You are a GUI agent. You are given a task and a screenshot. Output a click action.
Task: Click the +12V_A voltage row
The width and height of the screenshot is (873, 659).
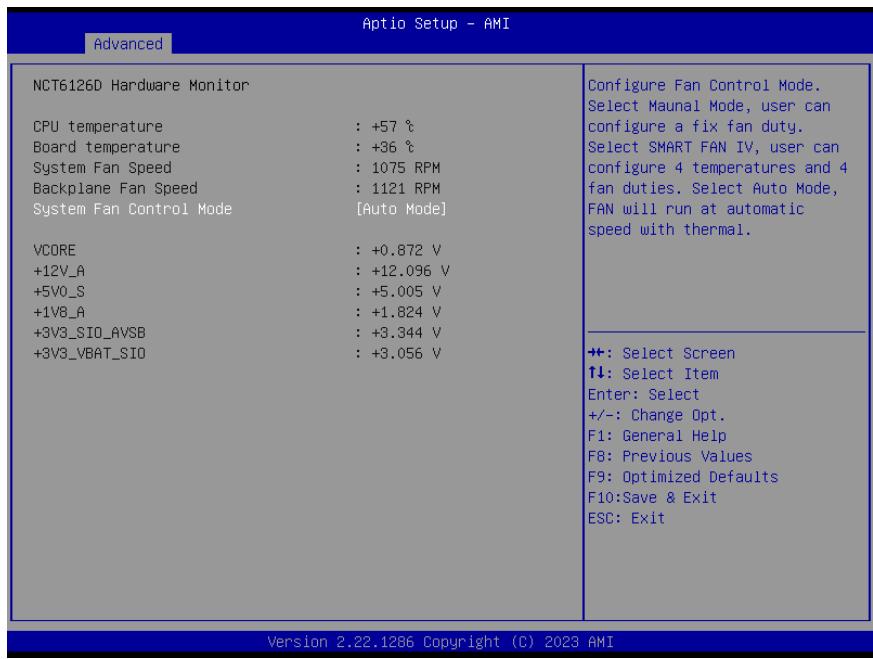241,271
